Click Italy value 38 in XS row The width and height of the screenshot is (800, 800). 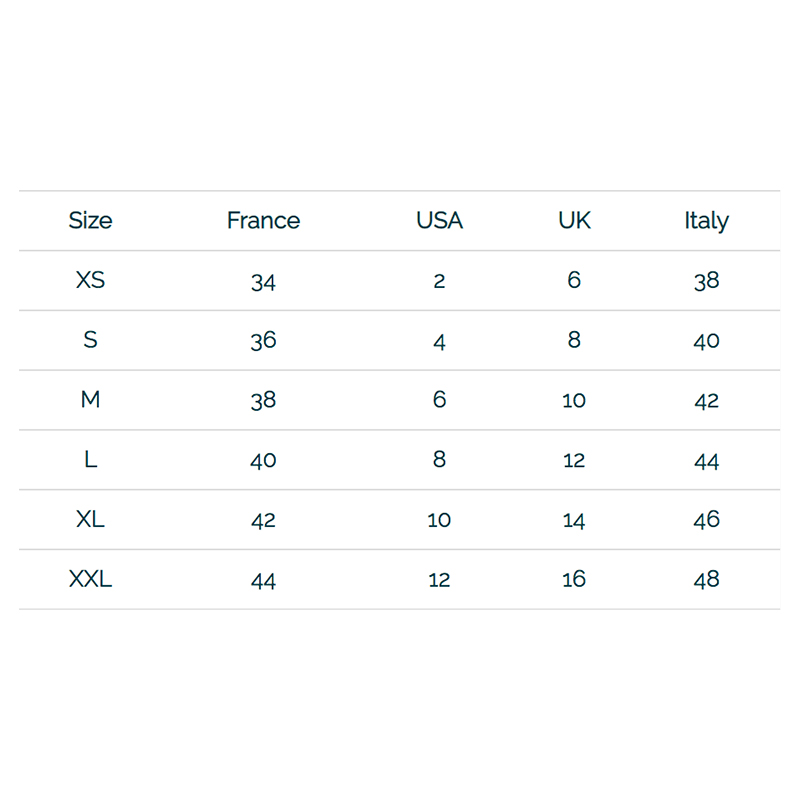click(707, 281)
